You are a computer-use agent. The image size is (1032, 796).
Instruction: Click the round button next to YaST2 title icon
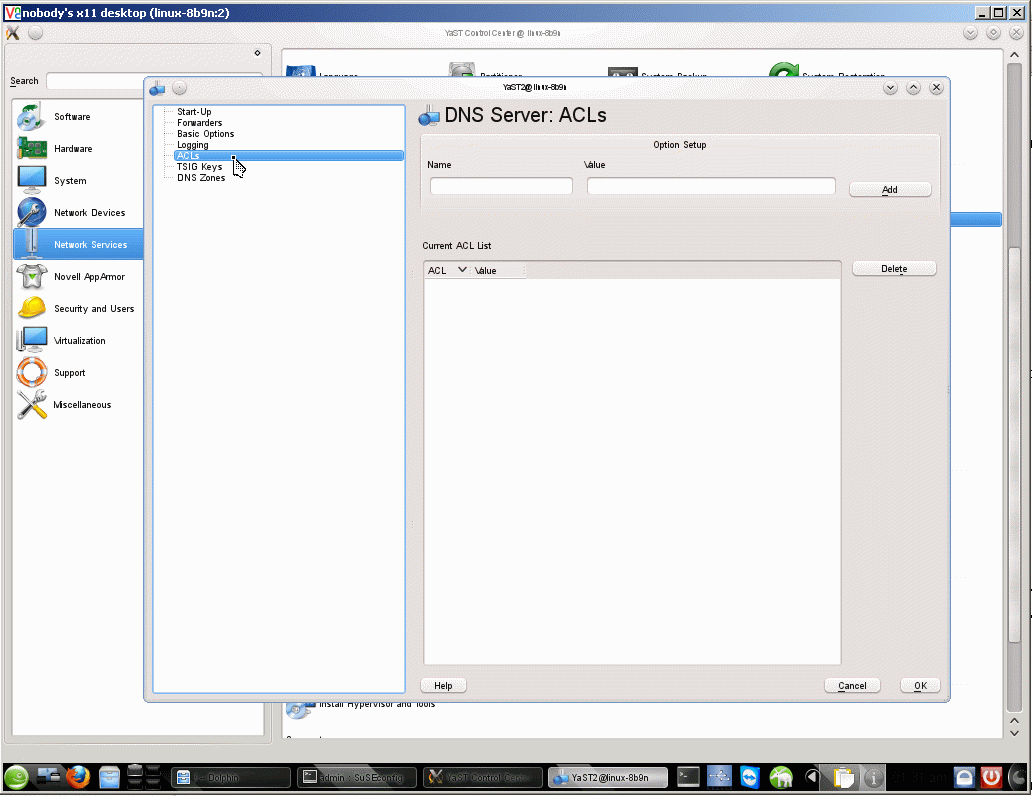pos(179,88)
